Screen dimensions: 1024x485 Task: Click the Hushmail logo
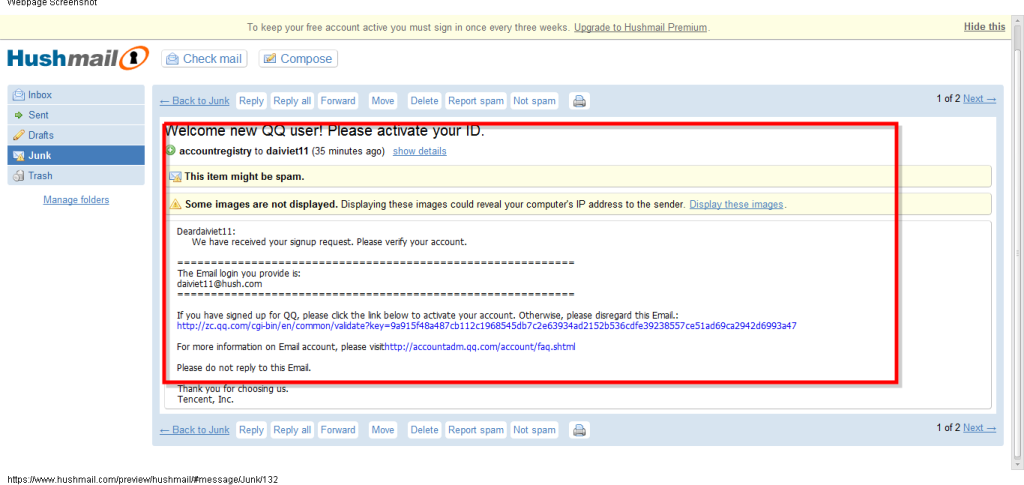tap(78, 58)
